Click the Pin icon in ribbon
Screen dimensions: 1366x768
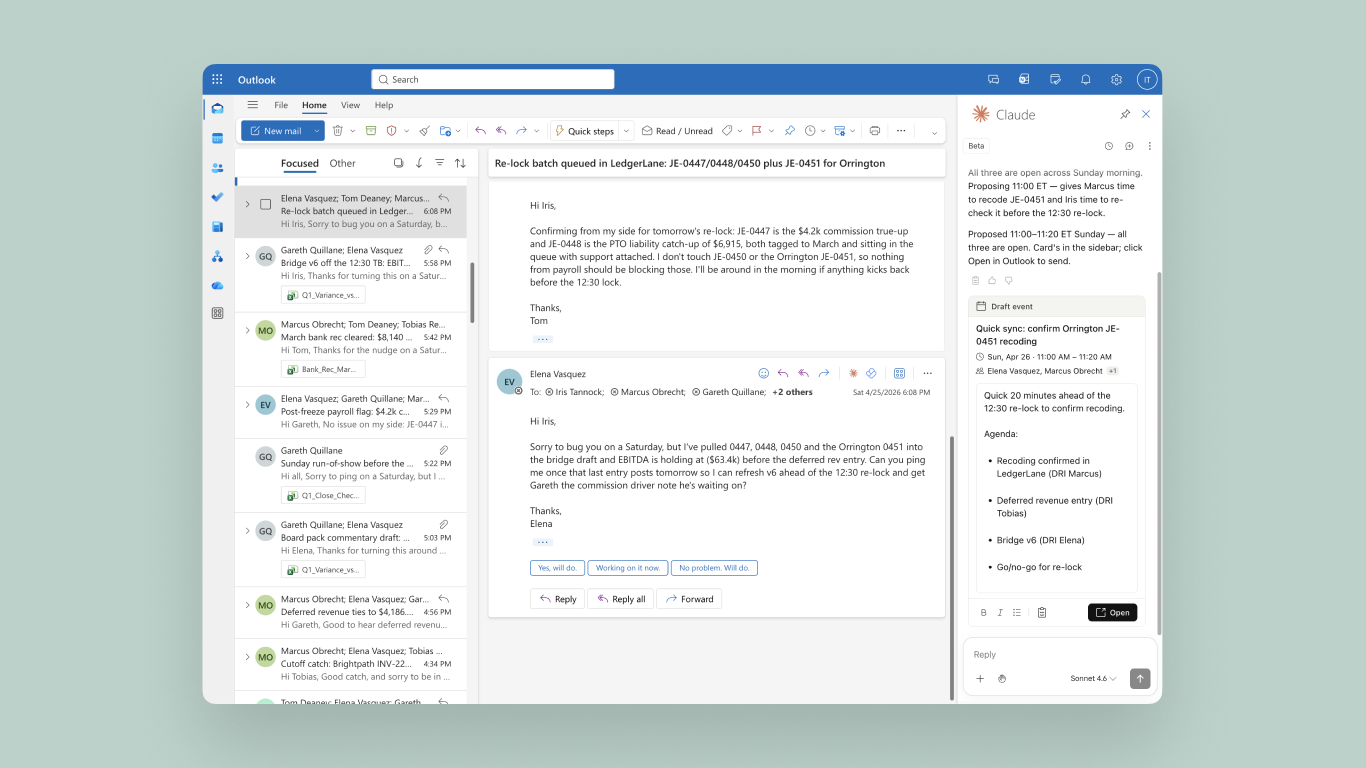(789, 131)
